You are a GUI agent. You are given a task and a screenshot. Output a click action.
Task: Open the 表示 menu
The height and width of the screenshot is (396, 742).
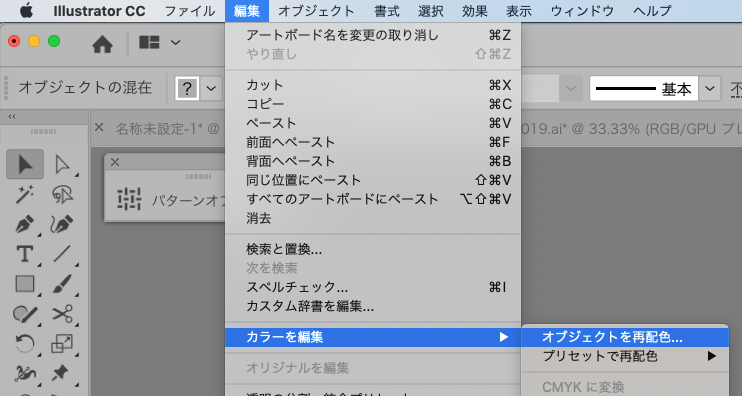[519, 11]
